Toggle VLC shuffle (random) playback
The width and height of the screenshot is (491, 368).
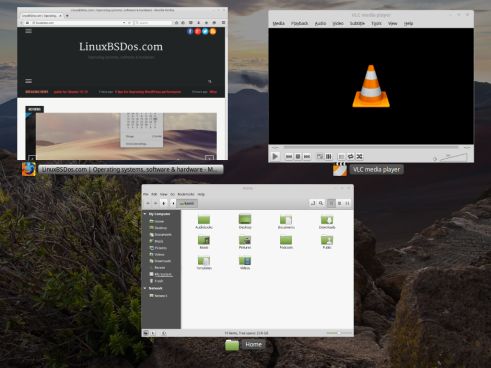point(359,156)
